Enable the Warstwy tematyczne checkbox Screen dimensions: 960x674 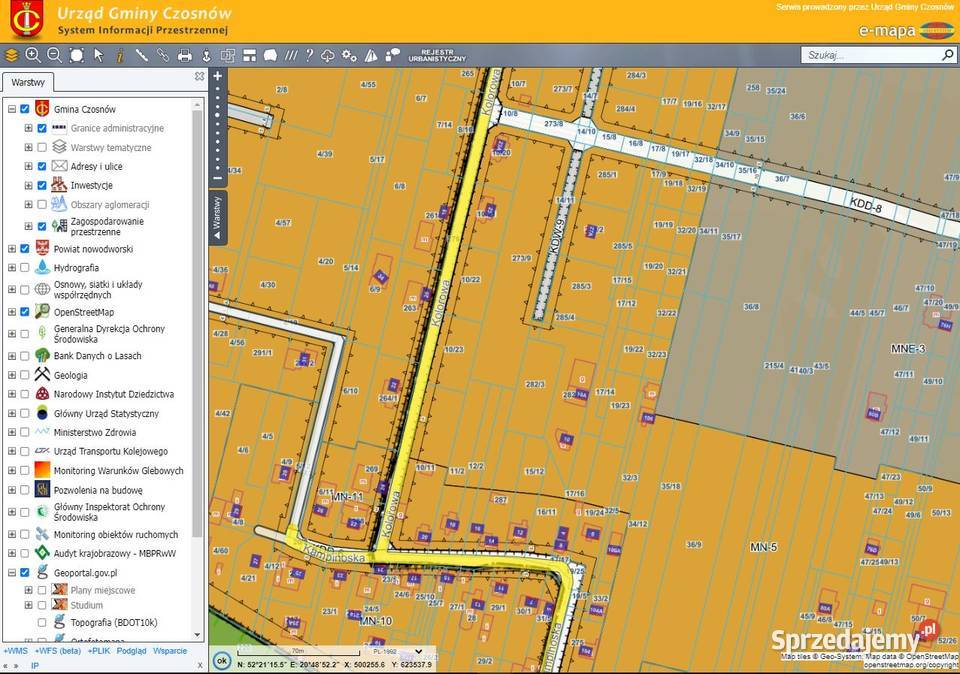click(42, 148)
